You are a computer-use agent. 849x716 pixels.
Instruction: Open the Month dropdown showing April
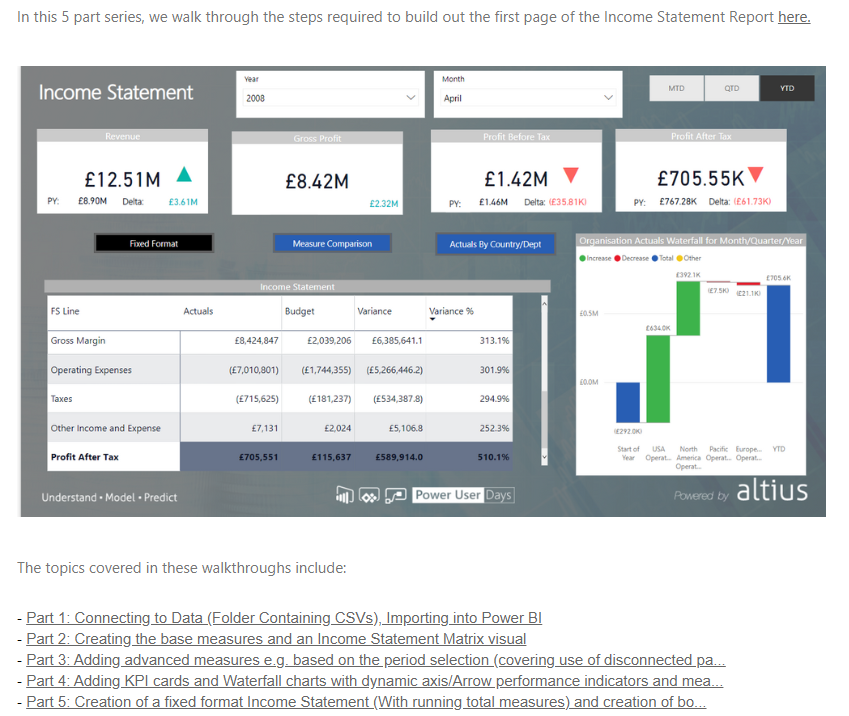[528, 98]
